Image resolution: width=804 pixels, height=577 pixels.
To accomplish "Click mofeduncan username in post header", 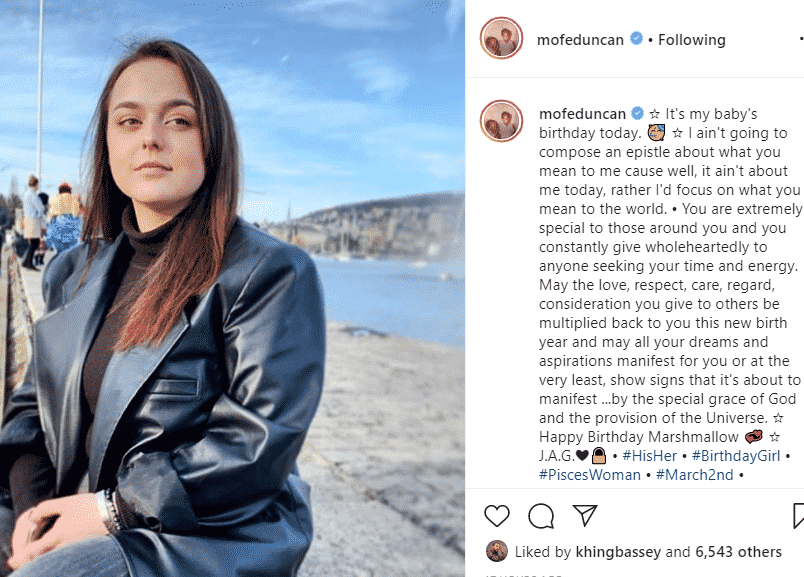I will pyautogui.click(x=580, y=39).
